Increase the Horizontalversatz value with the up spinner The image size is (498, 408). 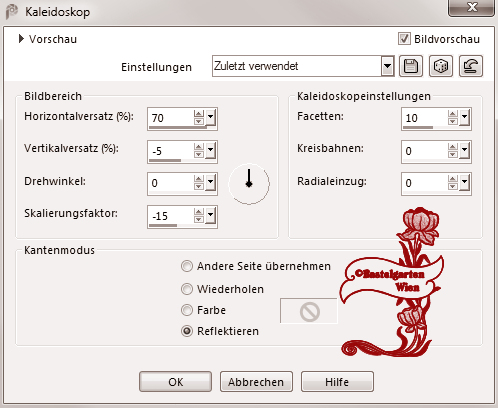point(199,114)
